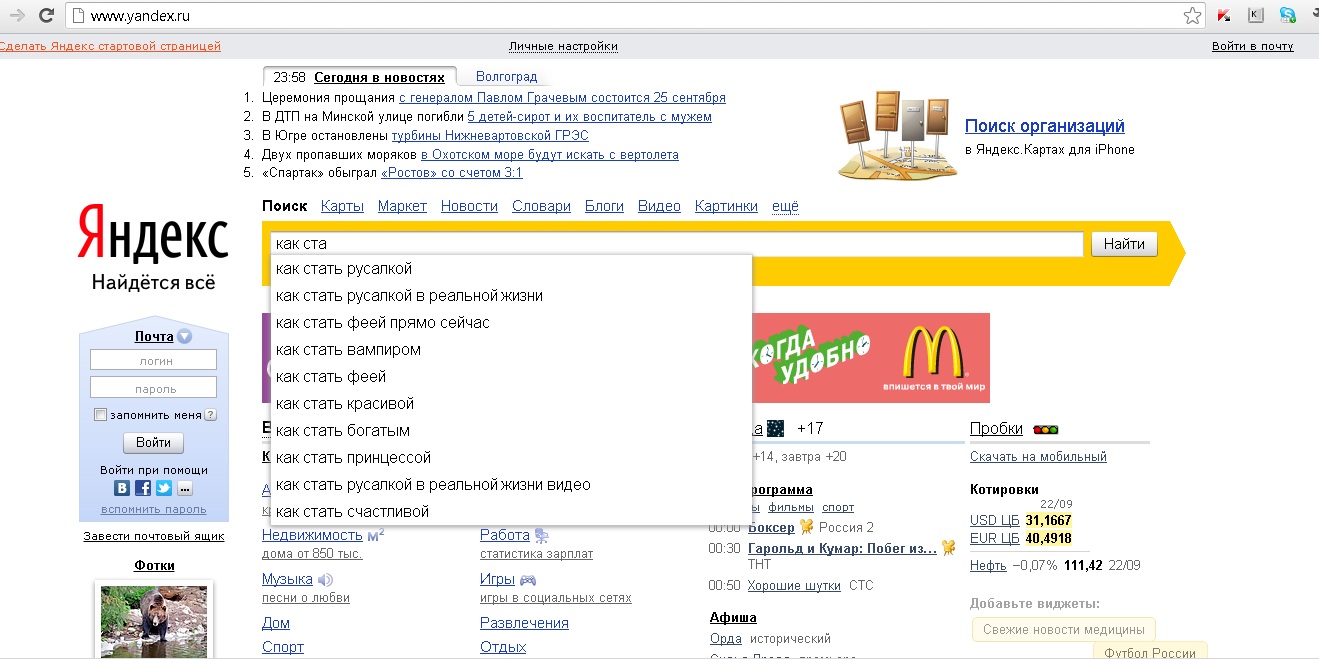Click 'Завести почтовый ящик' link
The image size is (1319, 659).
[x=153, y=536]
